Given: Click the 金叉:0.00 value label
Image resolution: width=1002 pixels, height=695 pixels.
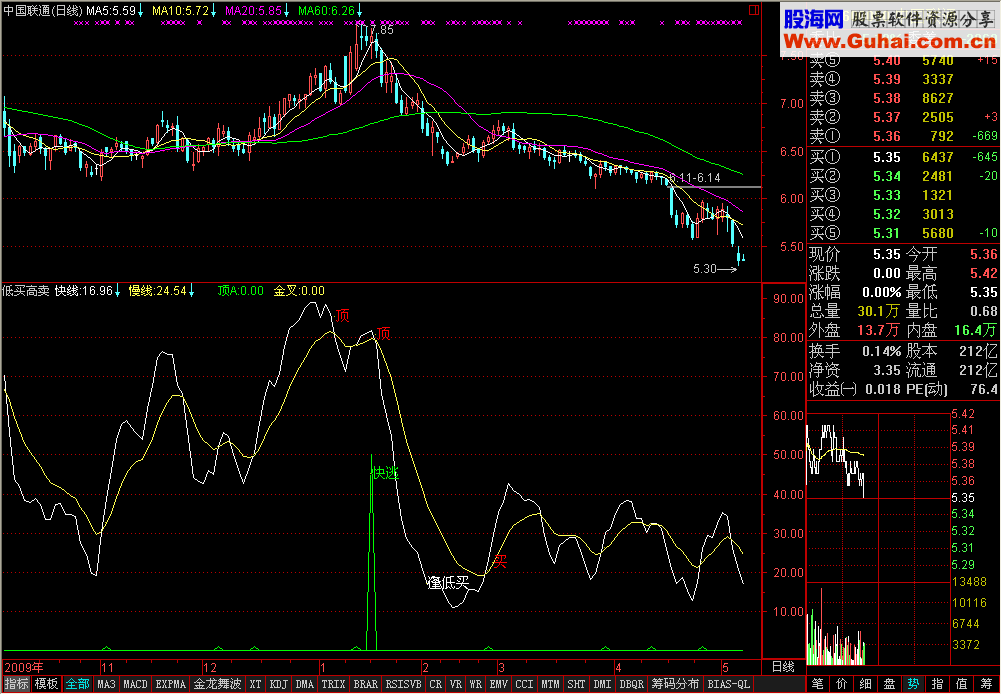Looking at the screenshot, I should [x=299, y=291].
